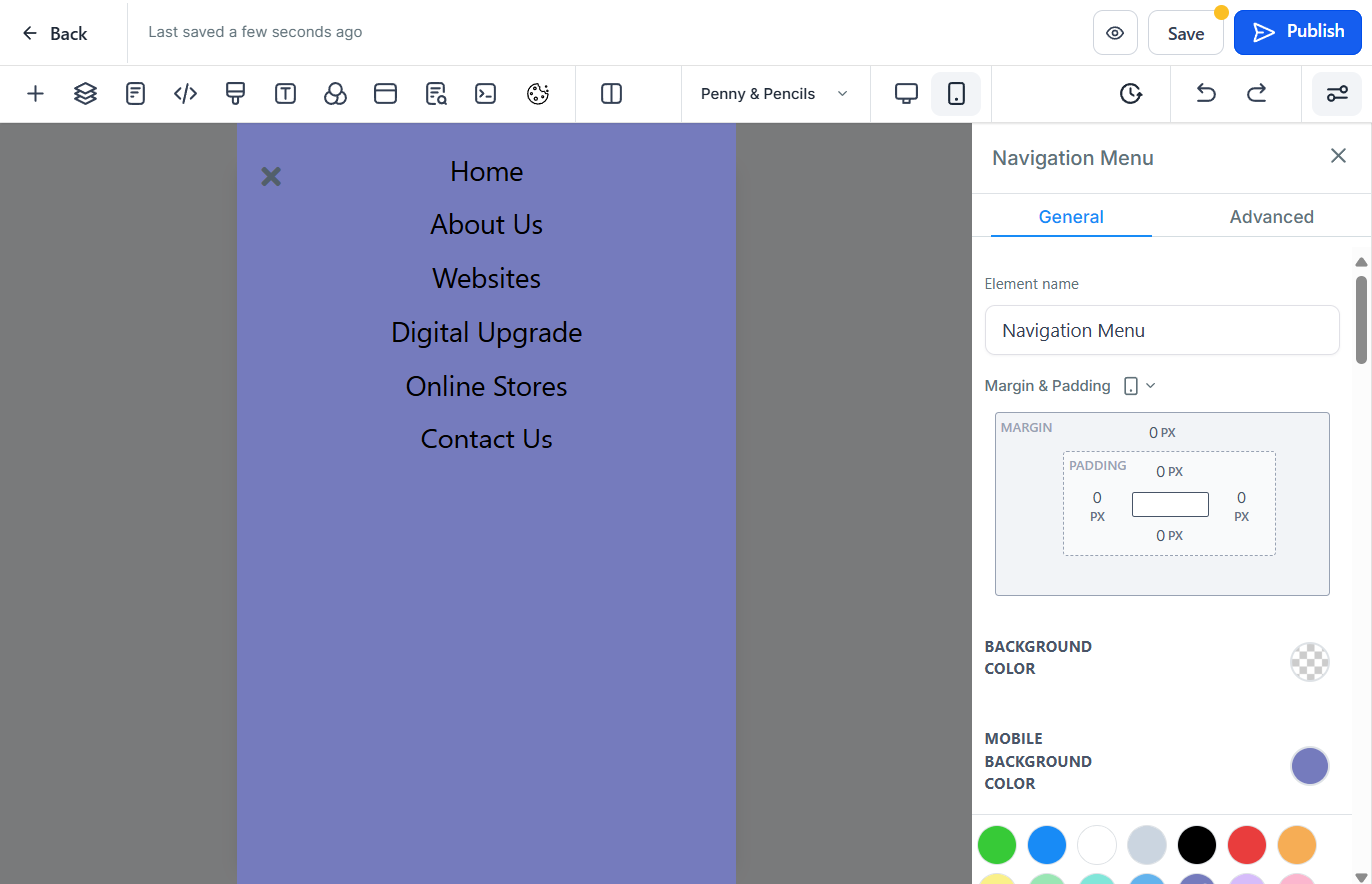The width and height of the screenshot is (1372, 884).
Task: Click the plus add element icon
Action: pos(35,94)
